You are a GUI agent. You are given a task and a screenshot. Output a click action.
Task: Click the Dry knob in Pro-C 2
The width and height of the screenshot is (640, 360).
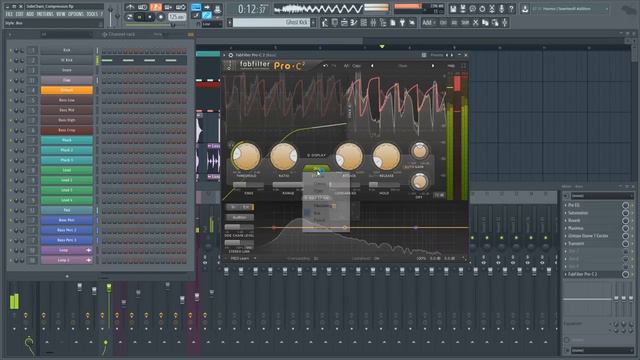coord(419,182)
